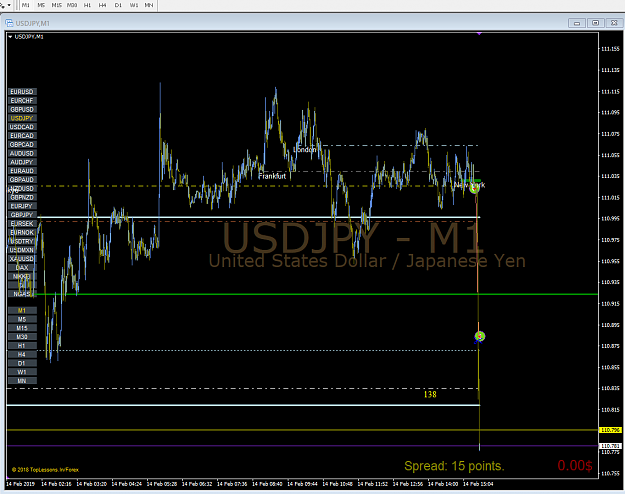Choose M30 in chart side panel
625x494 pixels.
click(22, 337)
